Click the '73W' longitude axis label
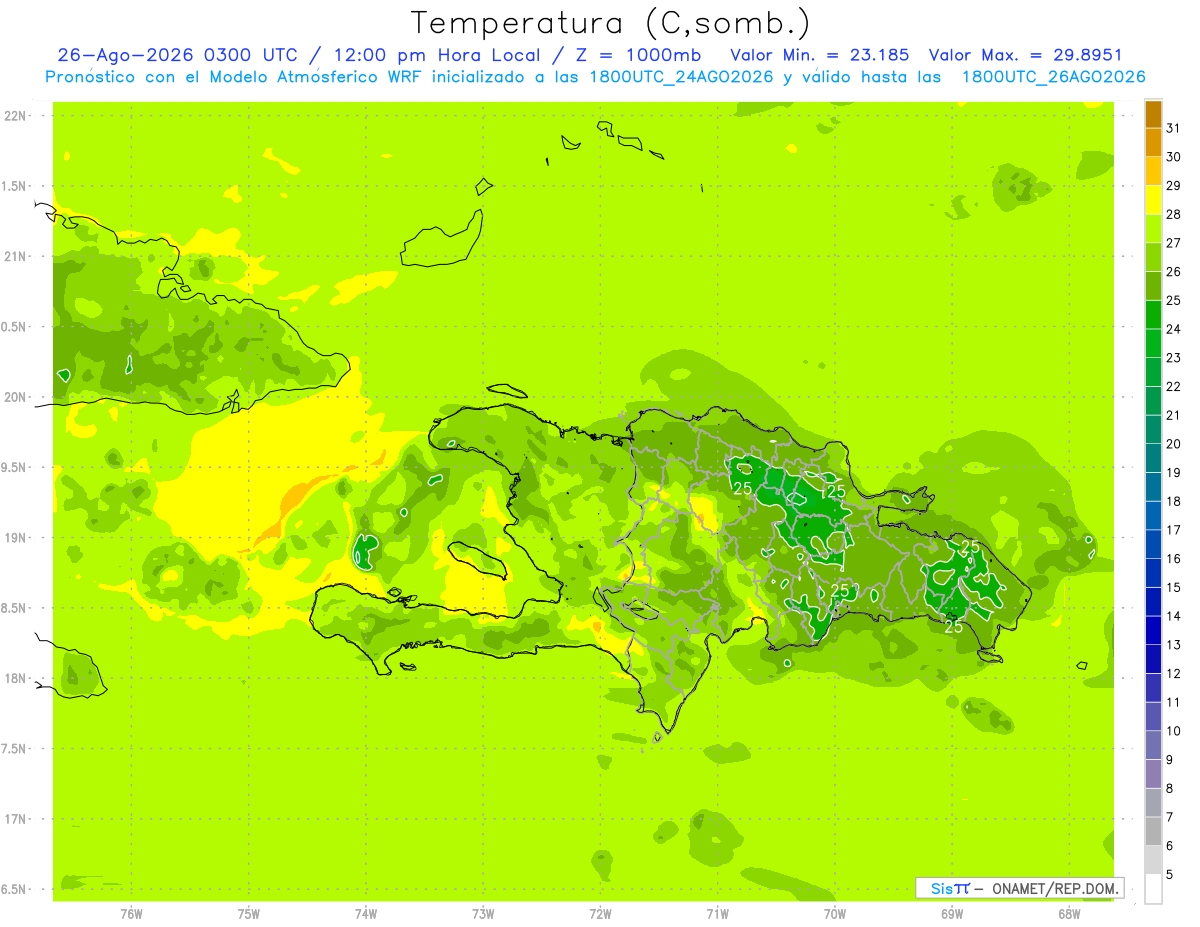This screenshot has width=1200, height=927. click(483, 913)
